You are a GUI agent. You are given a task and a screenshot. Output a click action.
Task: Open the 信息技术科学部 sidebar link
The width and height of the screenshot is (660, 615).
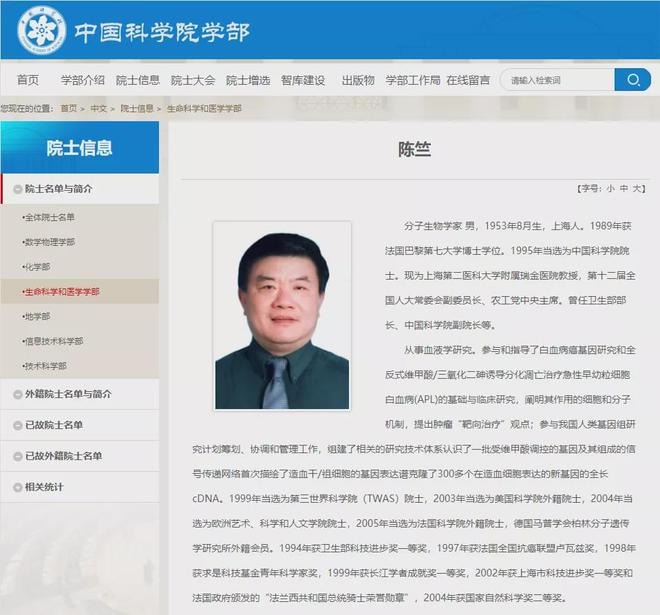(53, 341)
